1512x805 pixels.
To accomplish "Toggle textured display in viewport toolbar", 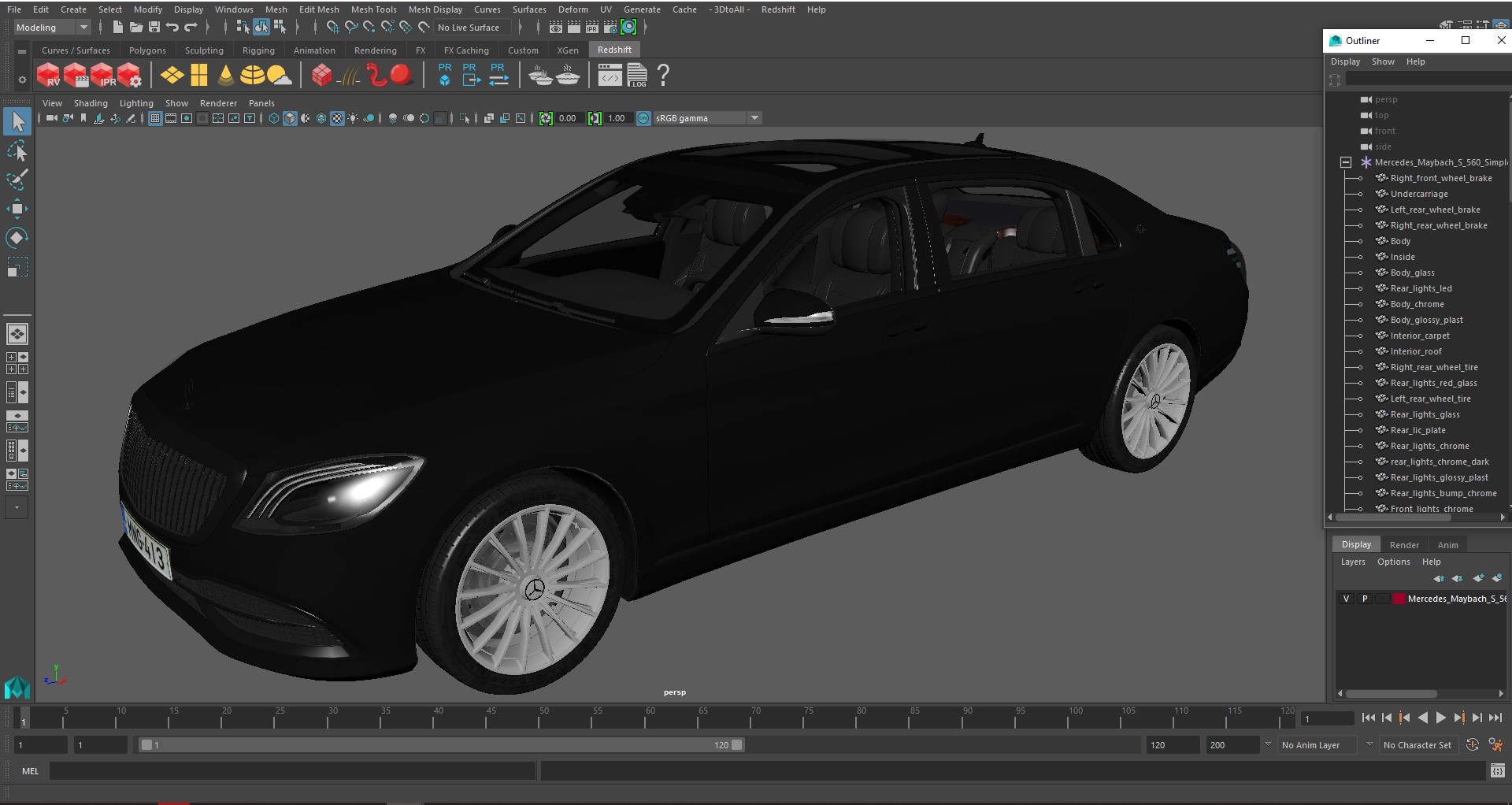I will [x=337, y=118].
